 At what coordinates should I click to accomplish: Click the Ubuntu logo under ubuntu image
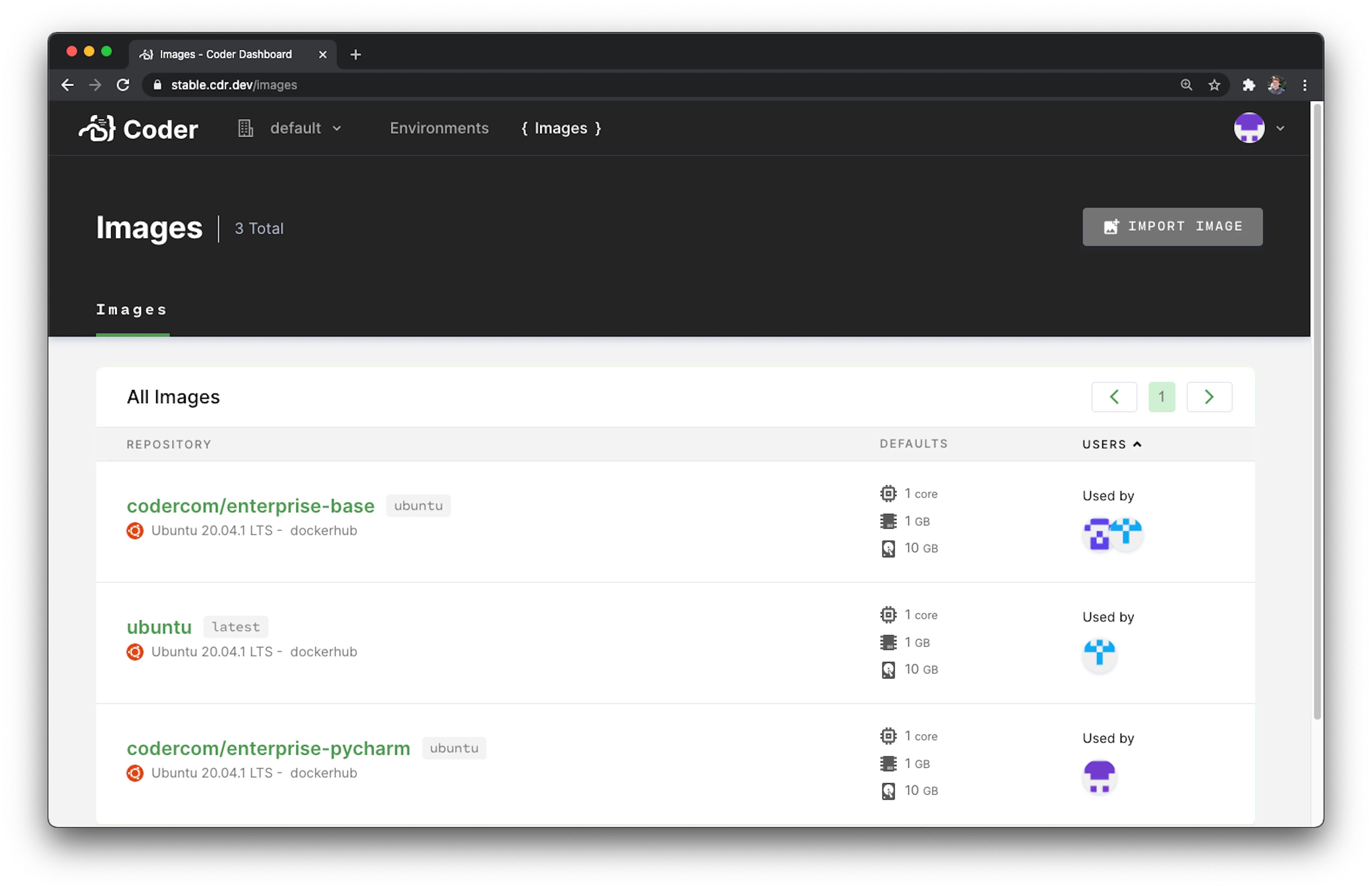pos(135,652)
